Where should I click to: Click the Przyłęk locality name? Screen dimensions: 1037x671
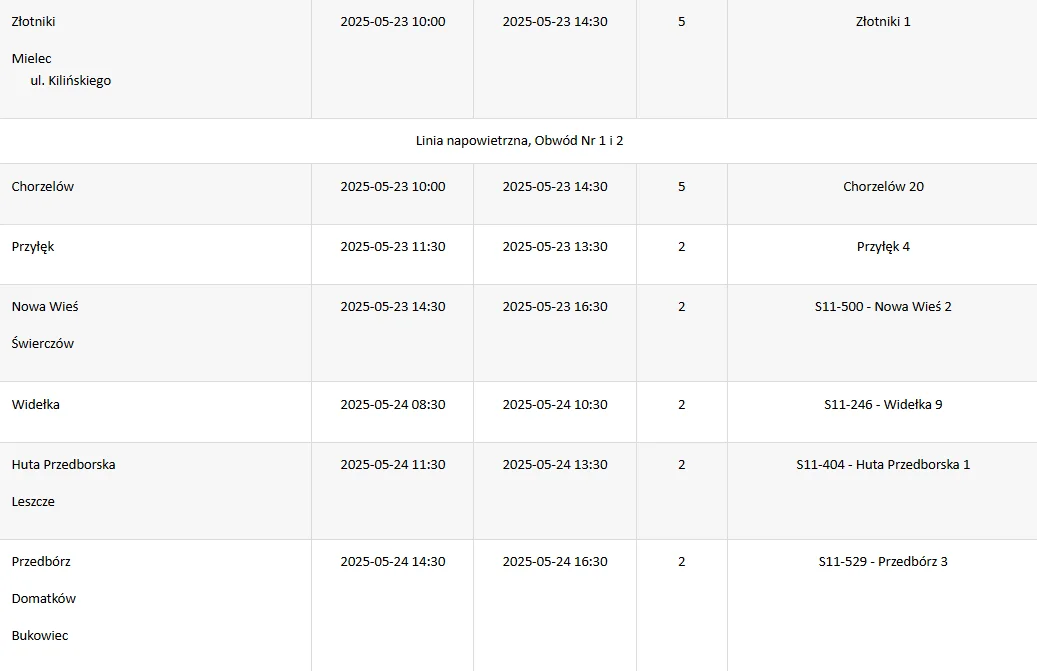pyautogui.click(x=32, y=247)
